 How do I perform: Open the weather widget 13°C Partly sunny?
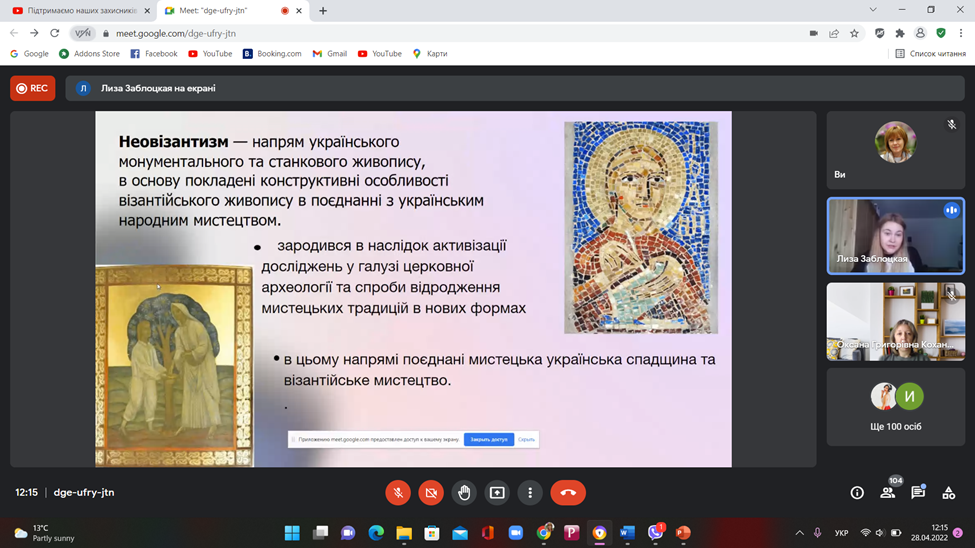click(x=45, y=533)
